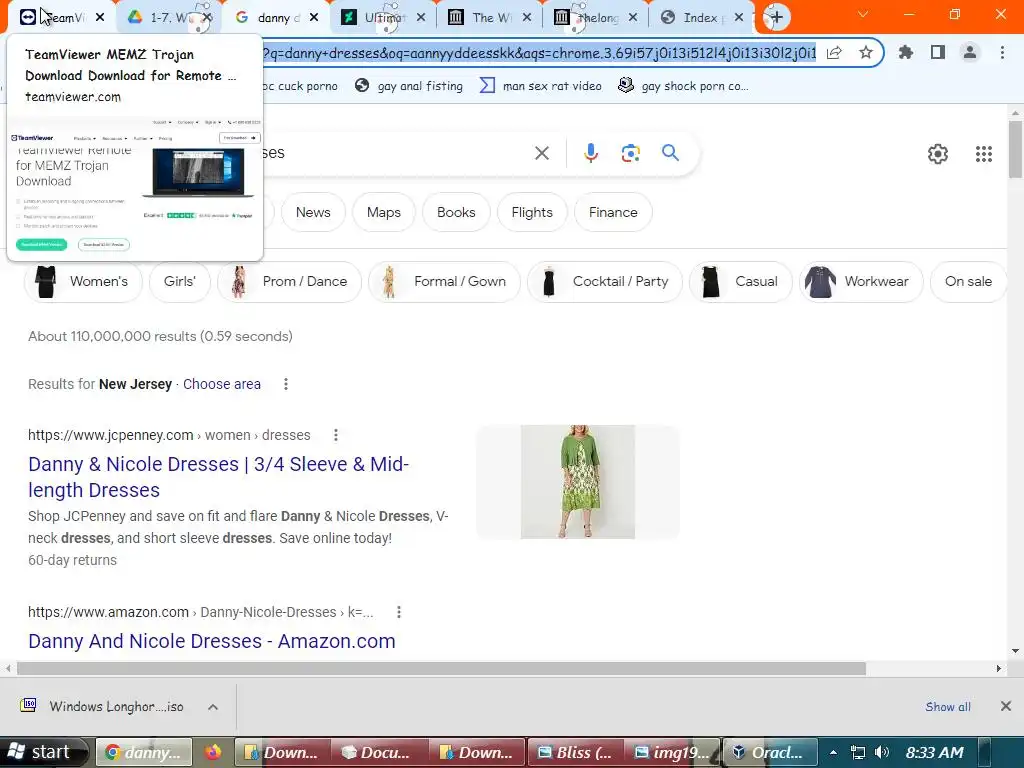This screenshot has width=1024, height=768.
Task: Close the TeamViewer tab
Action: click(100, 18)
